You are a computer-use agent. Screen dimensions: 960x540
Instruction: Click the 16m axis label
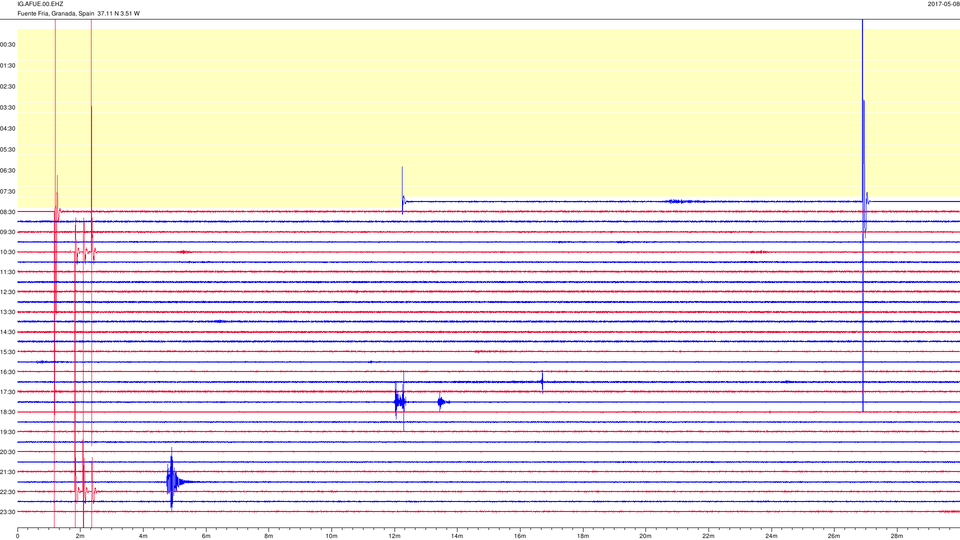(520, 536)
